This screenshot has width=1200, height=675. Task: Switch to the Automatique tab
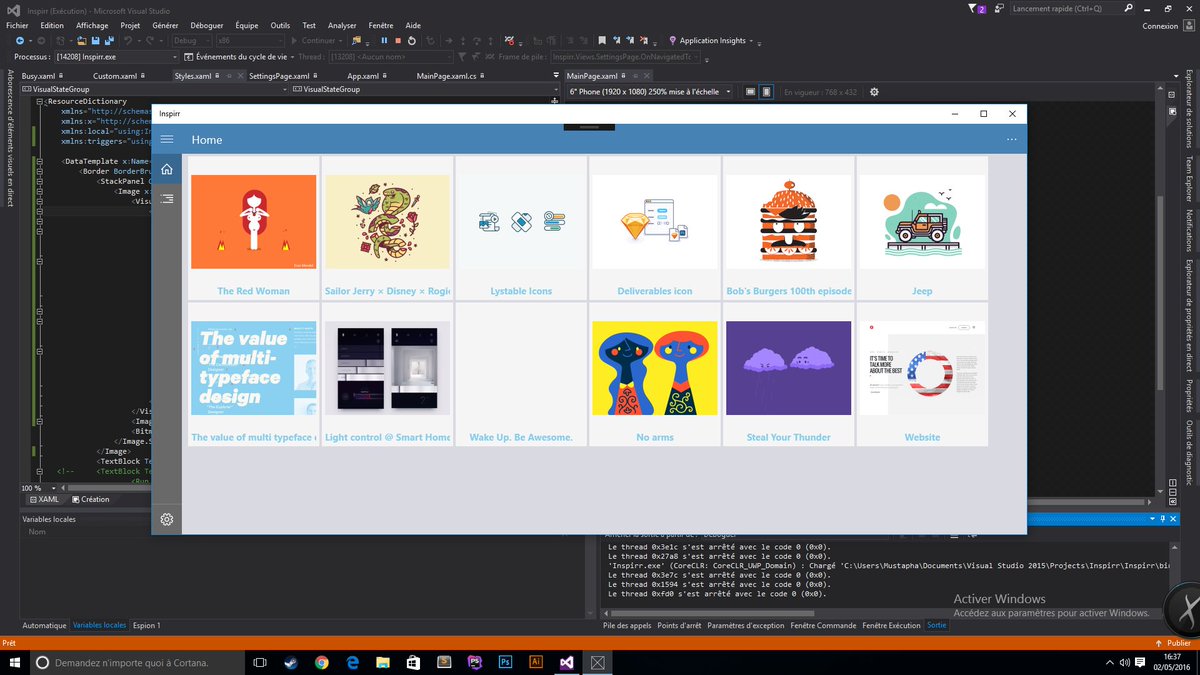point(44,625)
